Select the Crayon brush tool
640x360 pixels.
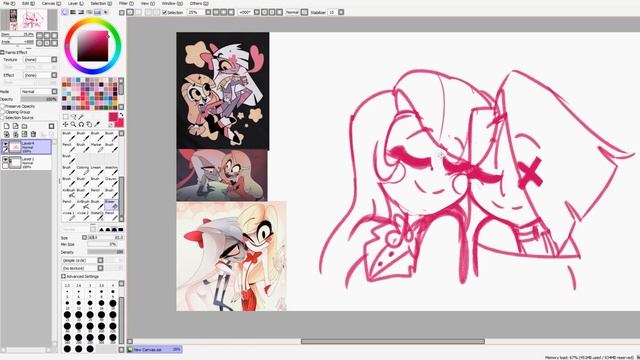(x=111, y=182)
